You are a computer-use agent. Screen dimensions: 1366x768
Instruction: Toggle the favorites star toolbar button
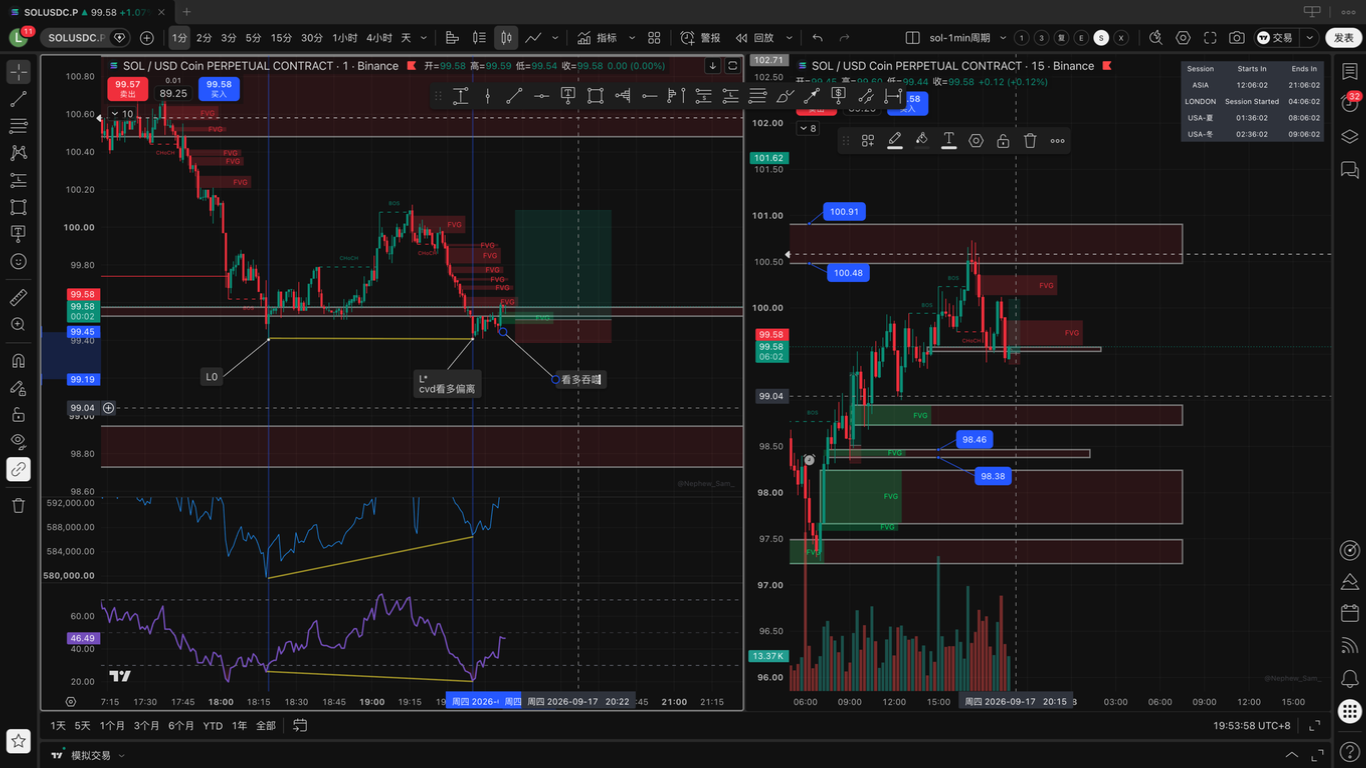[18, 741]
